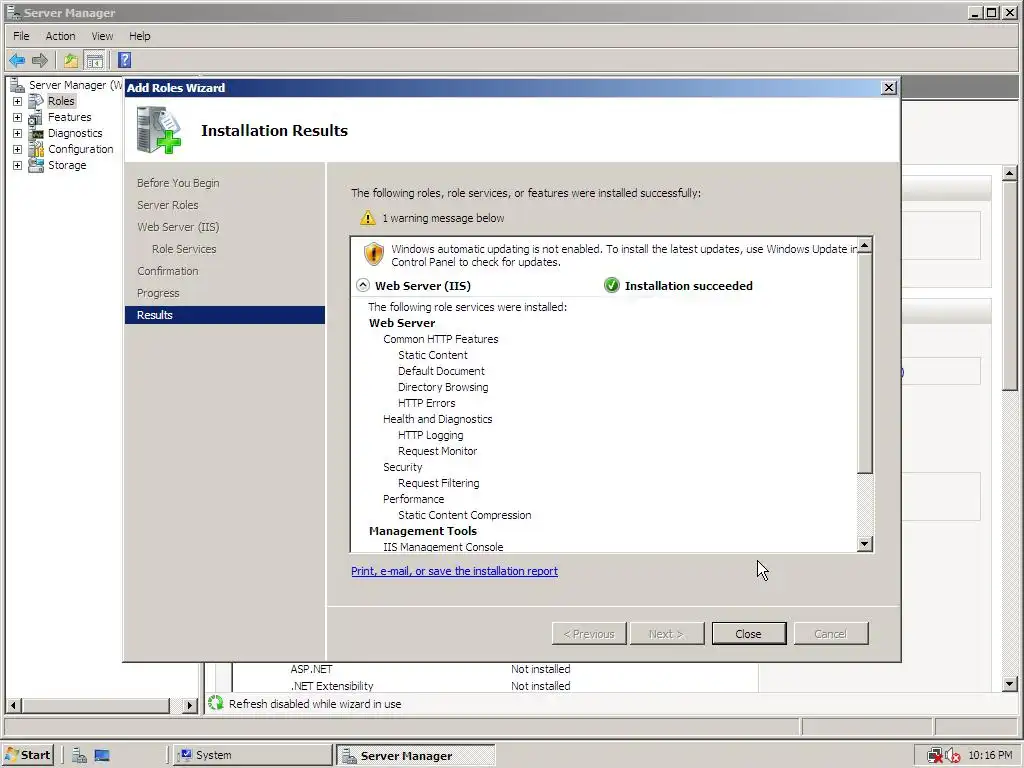Click the Up one level folder icon
The width and height of the screenshot is (1024, 768).
pos(71,61)
